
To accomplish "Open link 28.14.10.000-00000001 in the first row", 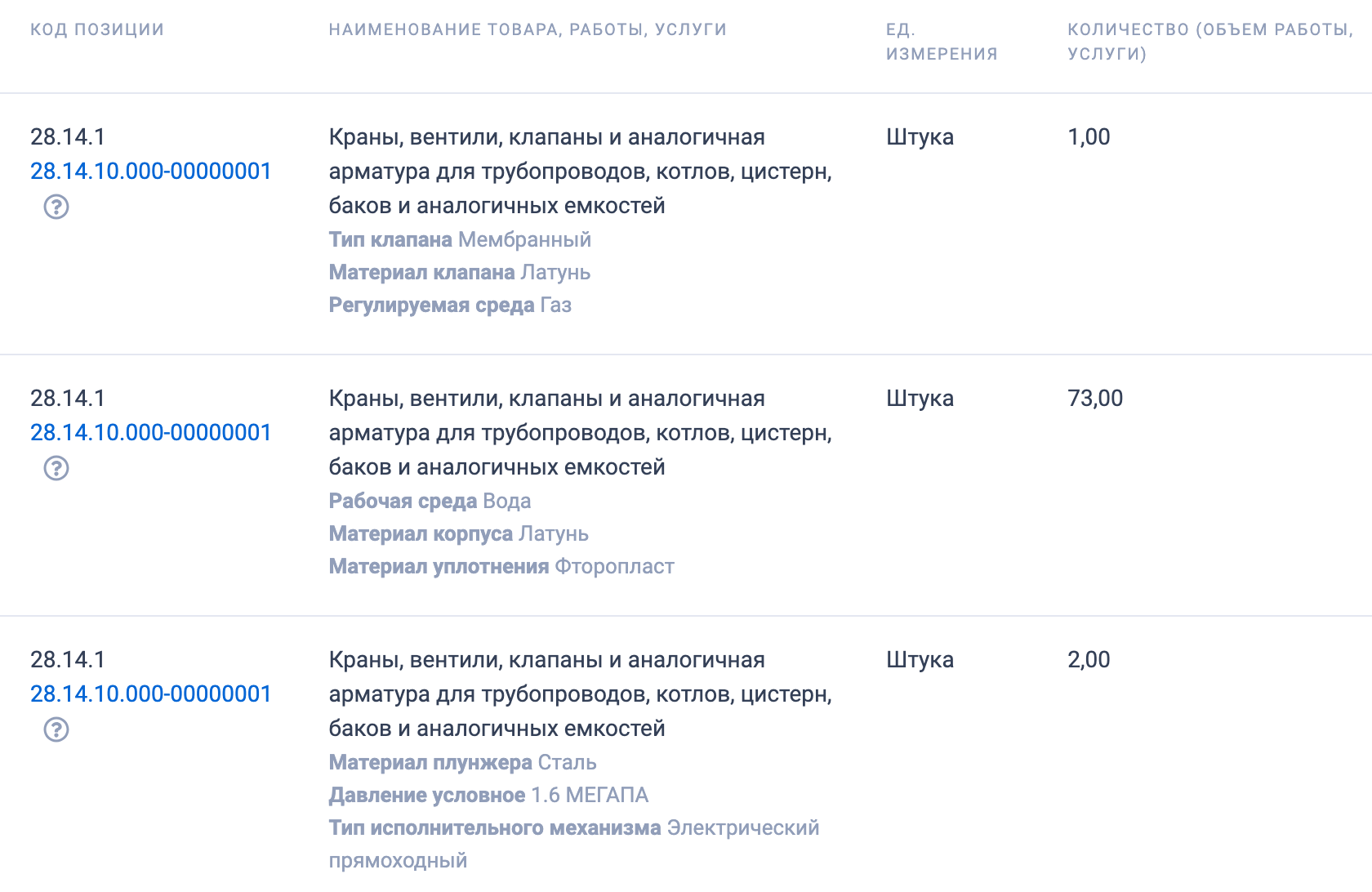I will point(150,172).
